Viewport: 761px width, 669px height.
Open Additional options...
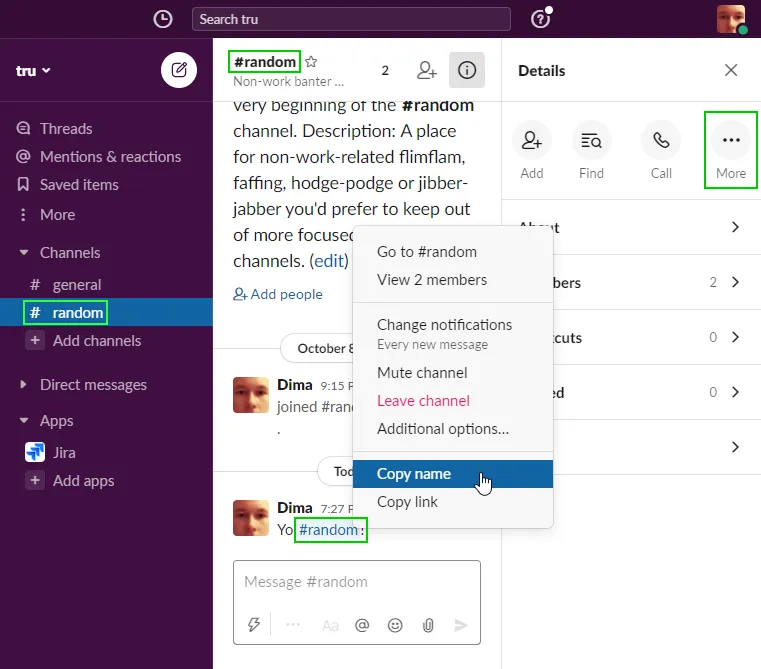tap(452, 429)
